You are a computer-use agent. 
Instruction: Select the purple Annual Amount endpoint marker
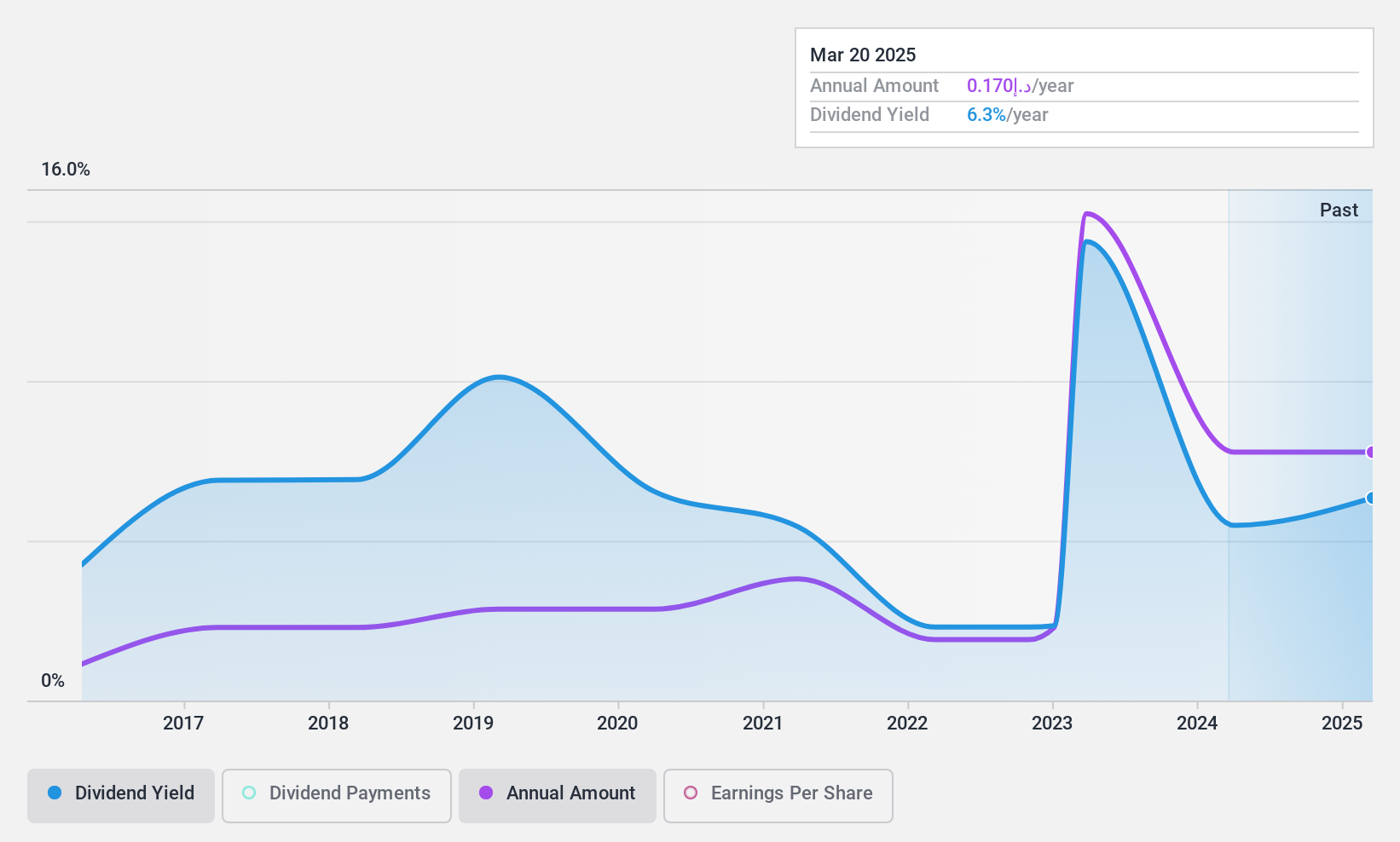[x=1370, y=453]
